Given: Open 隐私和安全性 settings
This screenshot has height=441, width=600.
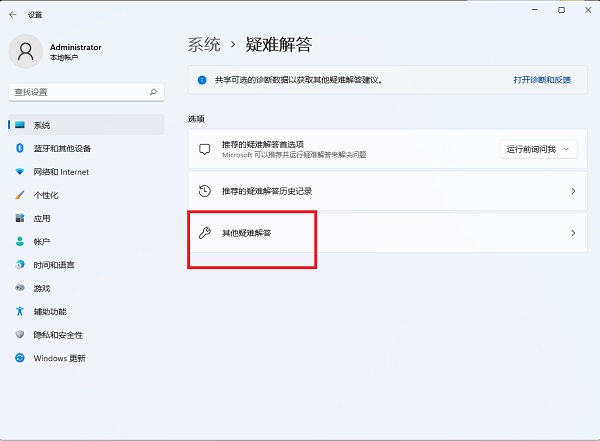Looking at the screenshot, I should coord(58,335).
